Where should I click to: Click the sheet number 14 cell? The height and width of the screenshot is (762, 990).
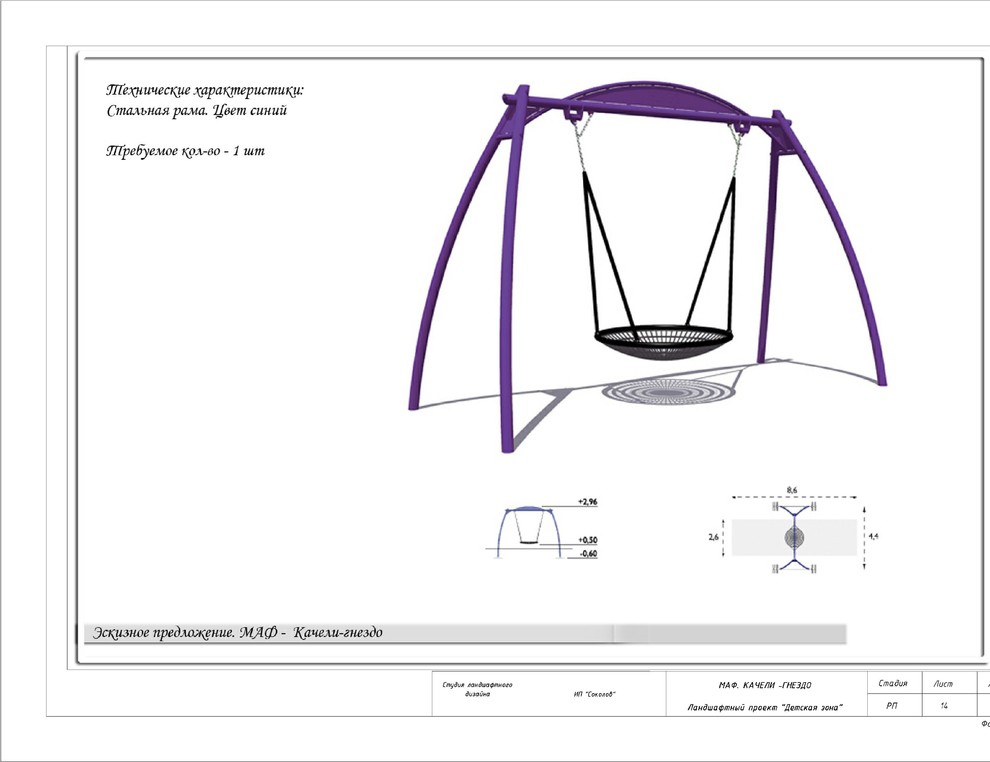click(943, 706)
